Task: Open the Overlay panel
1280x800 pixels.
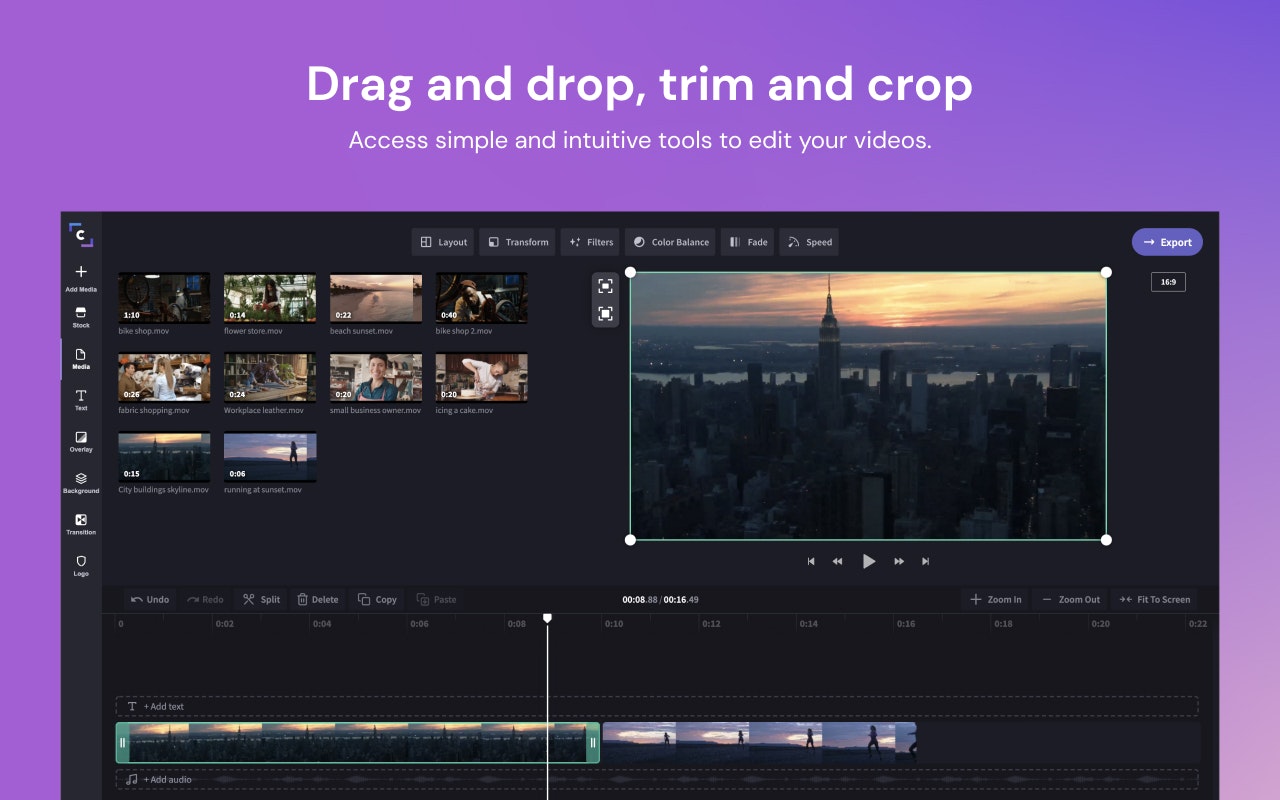Action: [80, 442]
